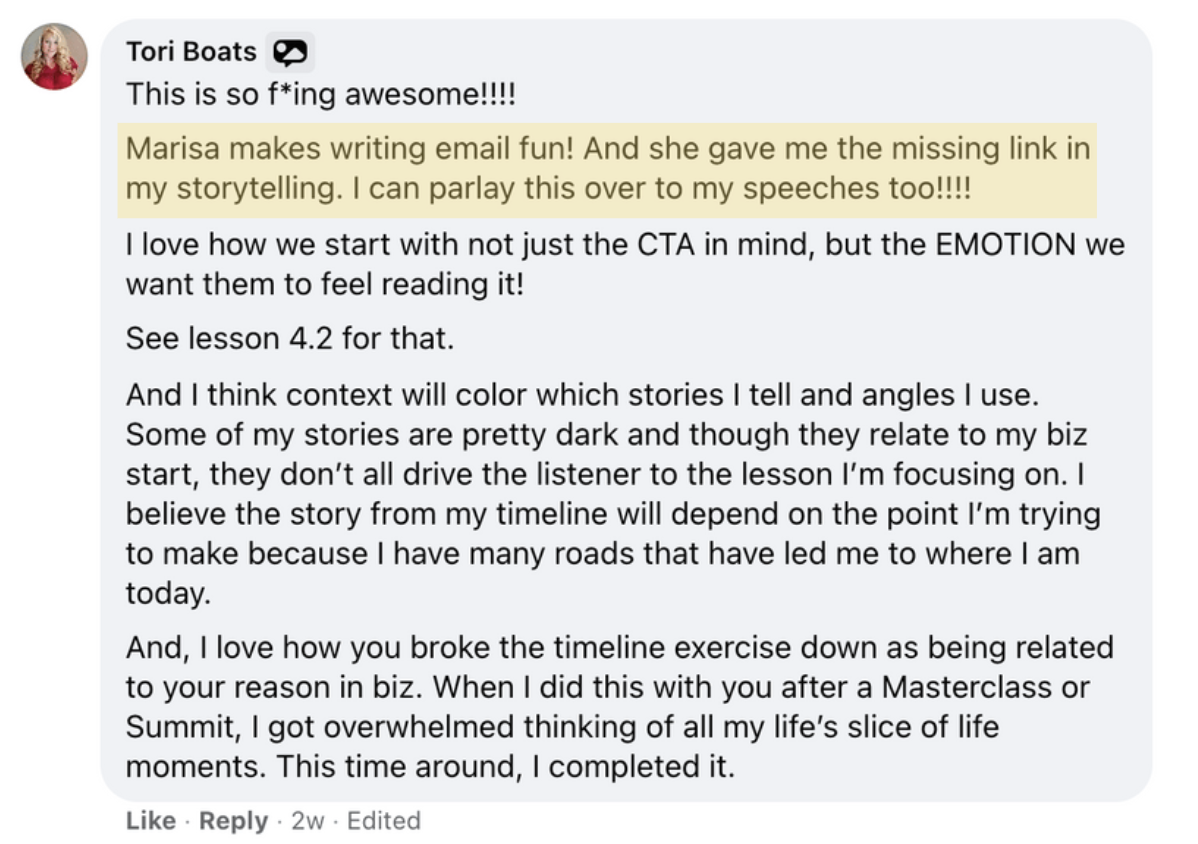This screenshot has height=844, width=1198.
Task: Click 'speeches too!!!!' in the highlighted text
Action: point(857,189)
